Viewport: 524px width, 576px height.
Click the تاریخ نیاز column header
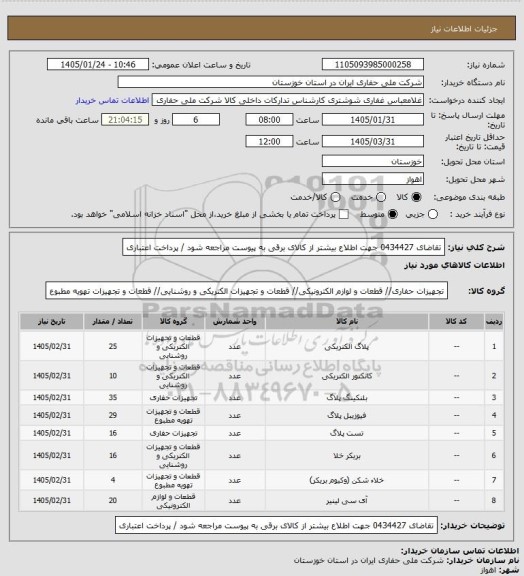point(51,321)
